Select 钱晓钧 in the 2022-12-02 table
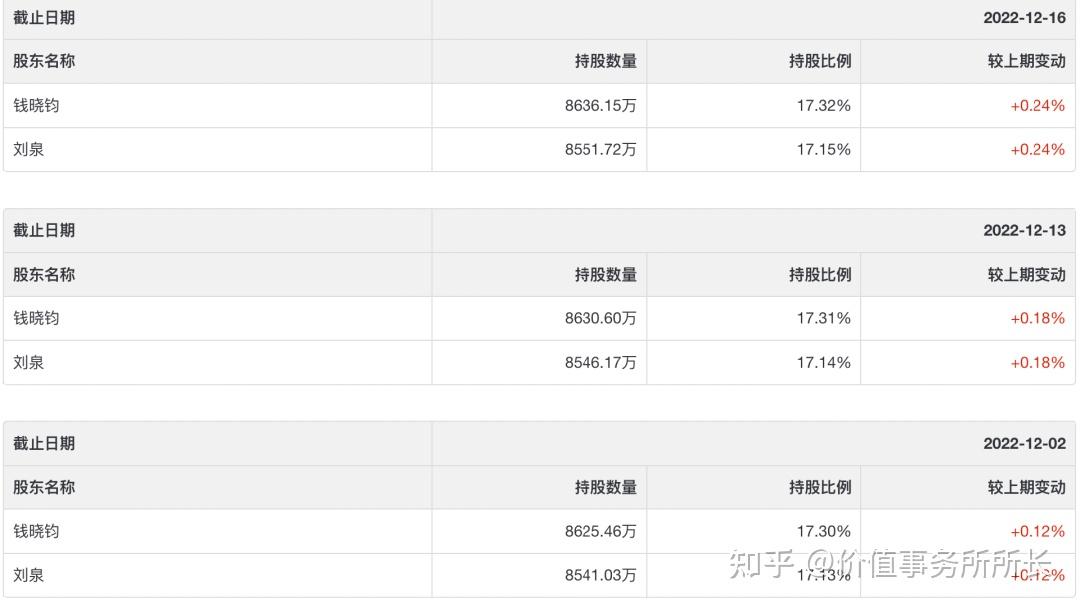 pos(36,531)
